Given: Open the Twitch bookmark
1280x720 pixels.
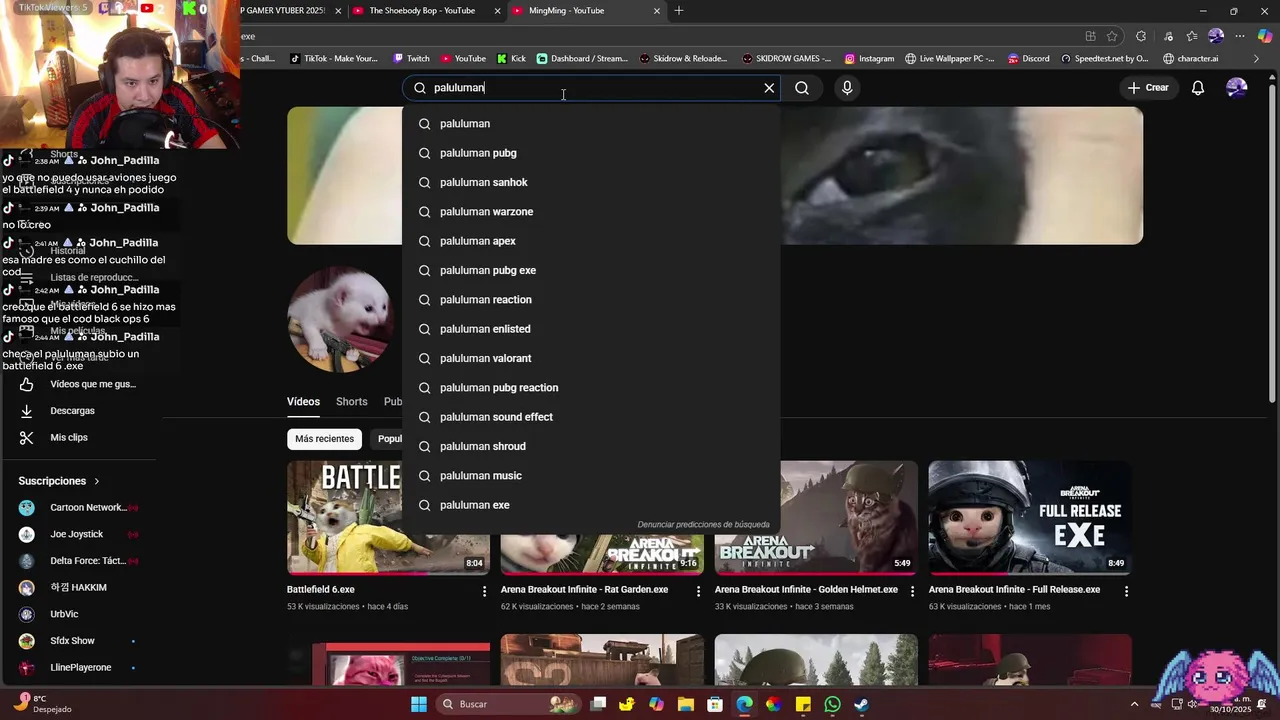Looking at the screenshot, I should (411, 59).
